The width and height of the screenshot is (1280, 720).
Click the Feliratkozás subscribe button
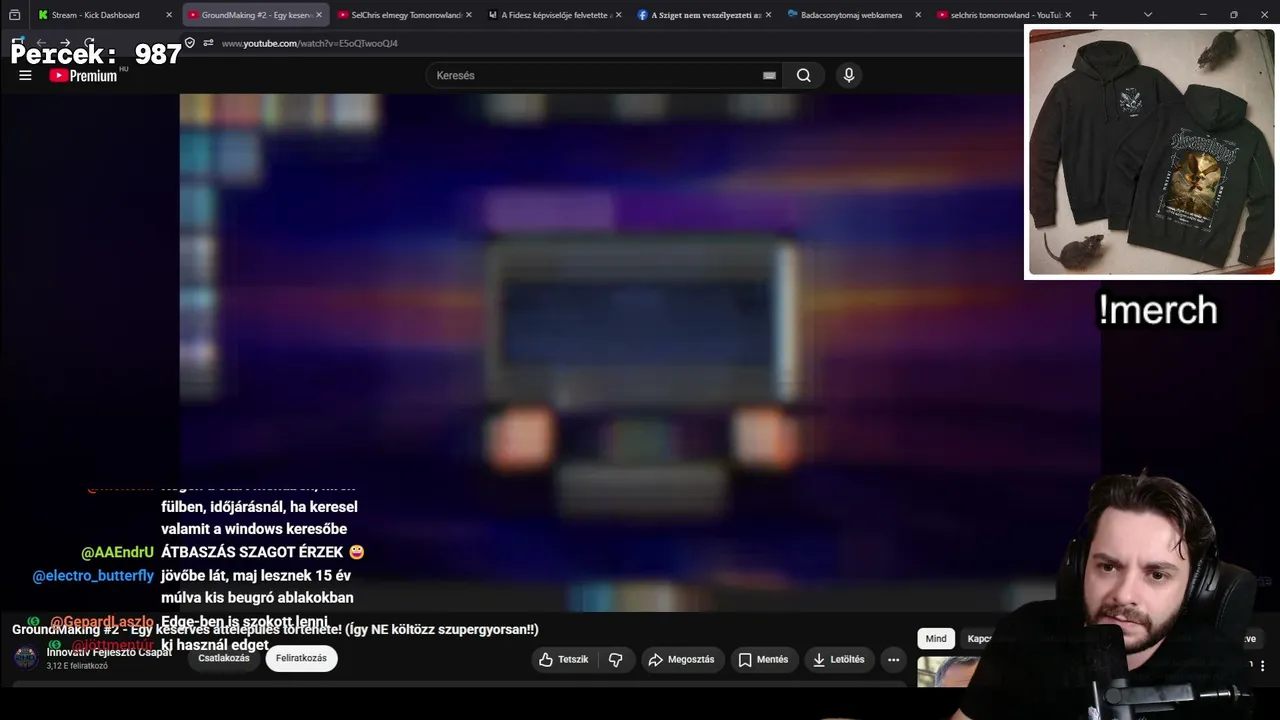[x=301, y=658]
